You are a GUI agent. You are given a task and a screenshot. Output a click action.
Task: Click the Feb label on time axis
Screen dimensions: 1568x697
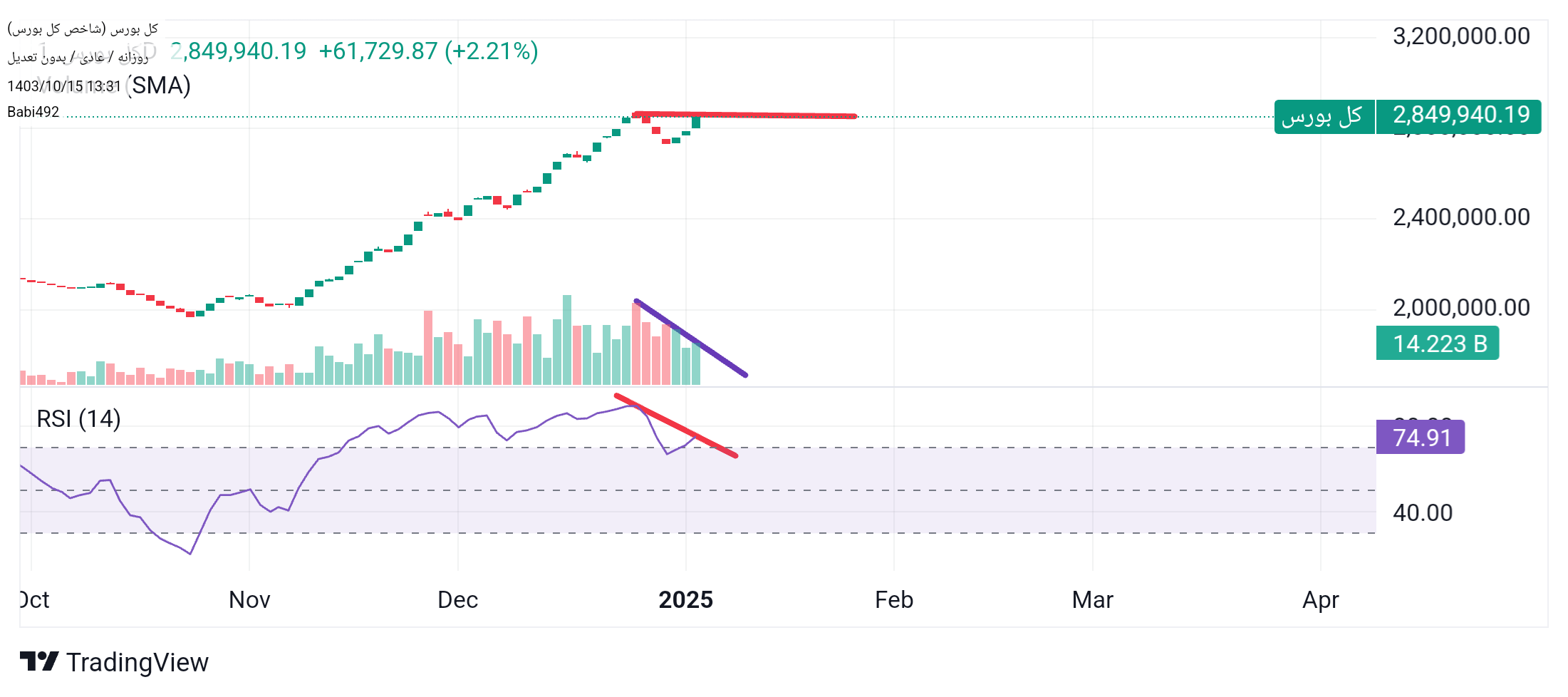[x=893, y=600]
